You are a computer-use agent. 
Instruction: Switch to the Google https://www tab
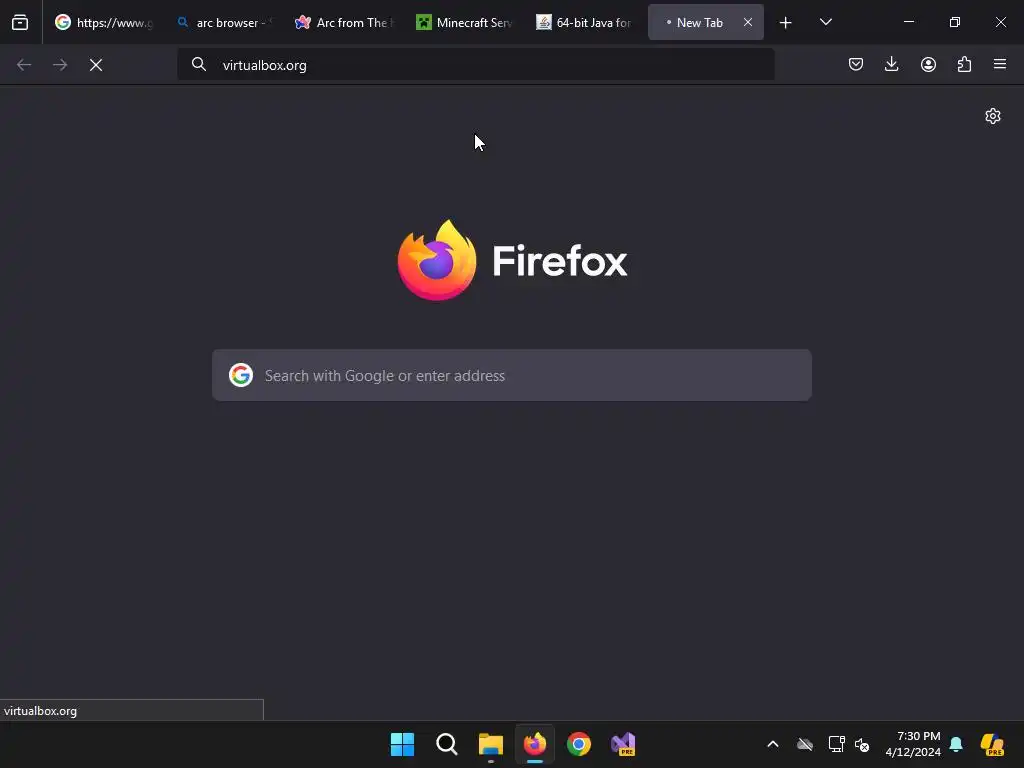(x=104, y=22)
